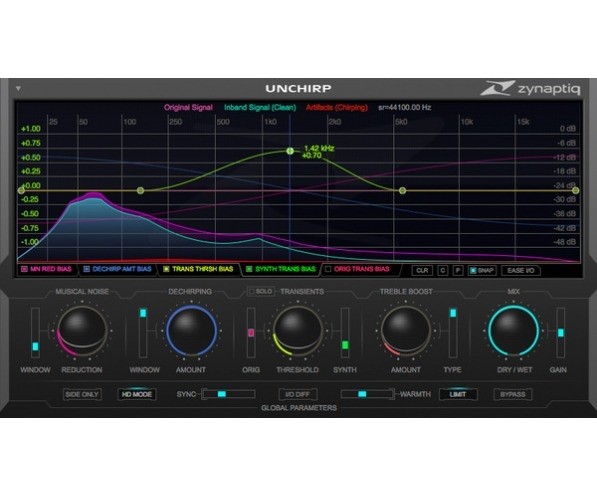The image size is (597, 497).
Task: Toggle the TRANS THRSH BIAS checkbox
Action: point(166,269)
